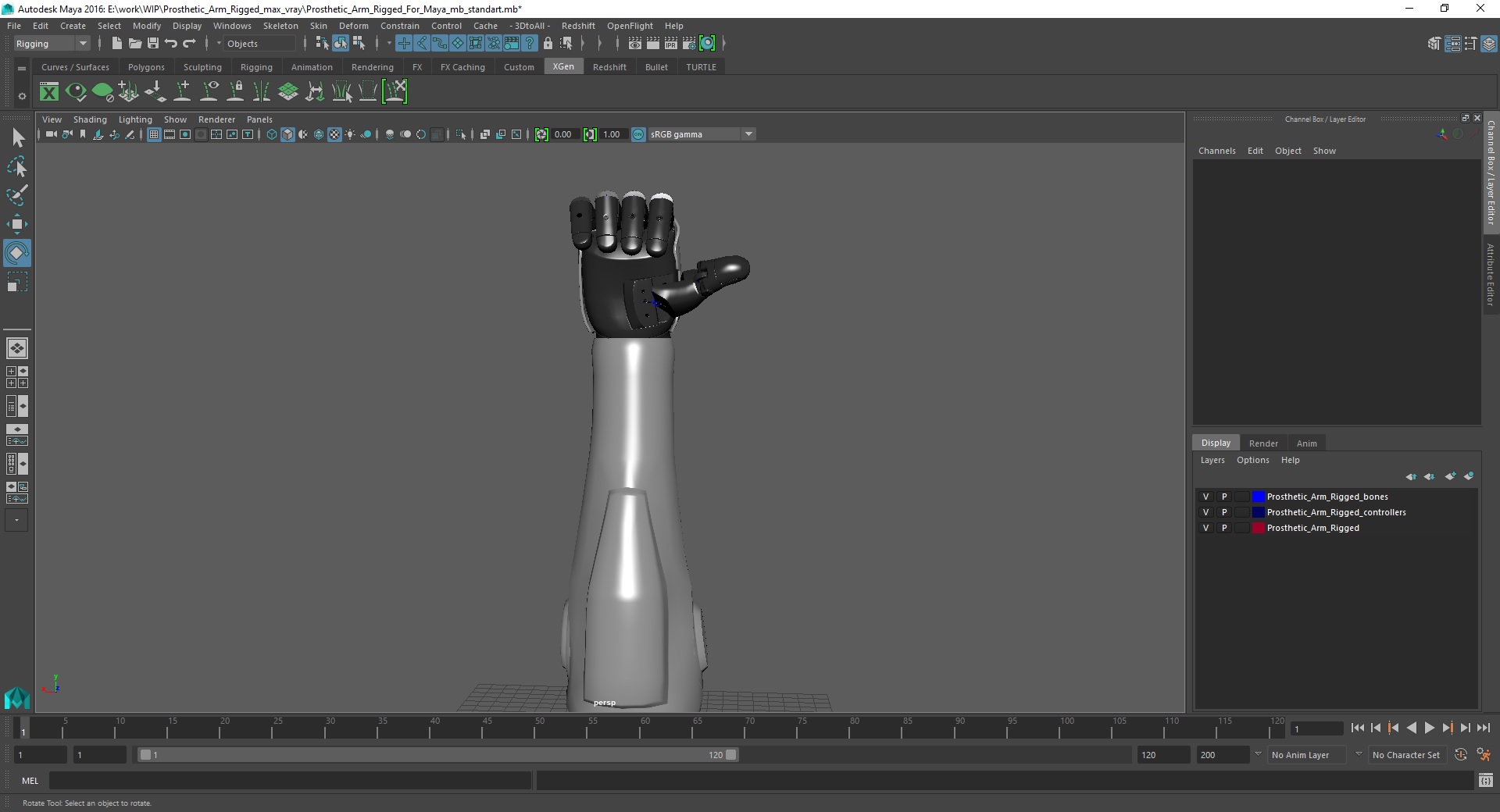This screenshot has height=812, width=1500.
Task: Click the Maya home logo icon
Action: (x=17, y=697)
